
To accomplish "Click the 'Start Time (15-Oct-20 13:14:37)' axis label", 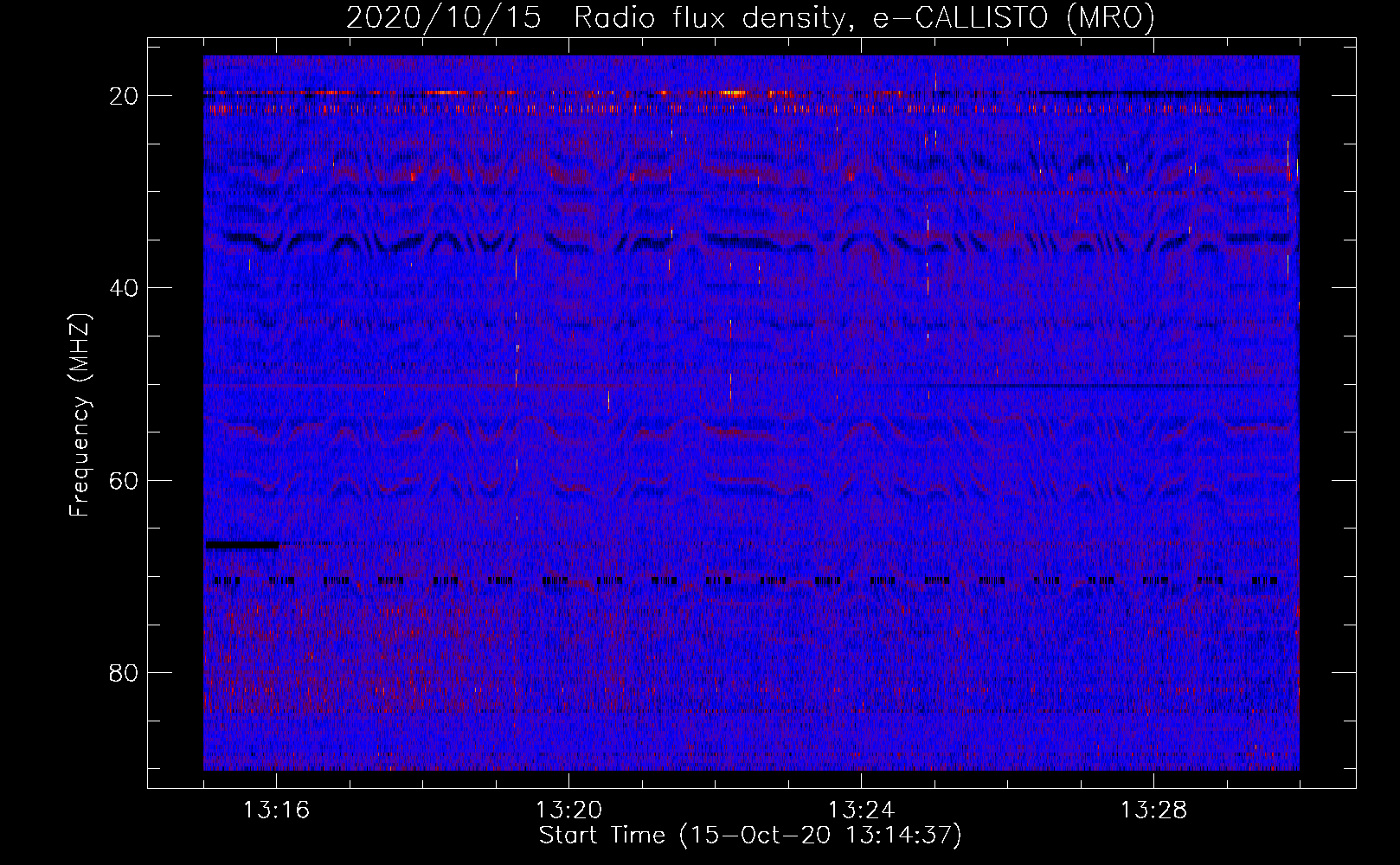I will click(750, 836).
